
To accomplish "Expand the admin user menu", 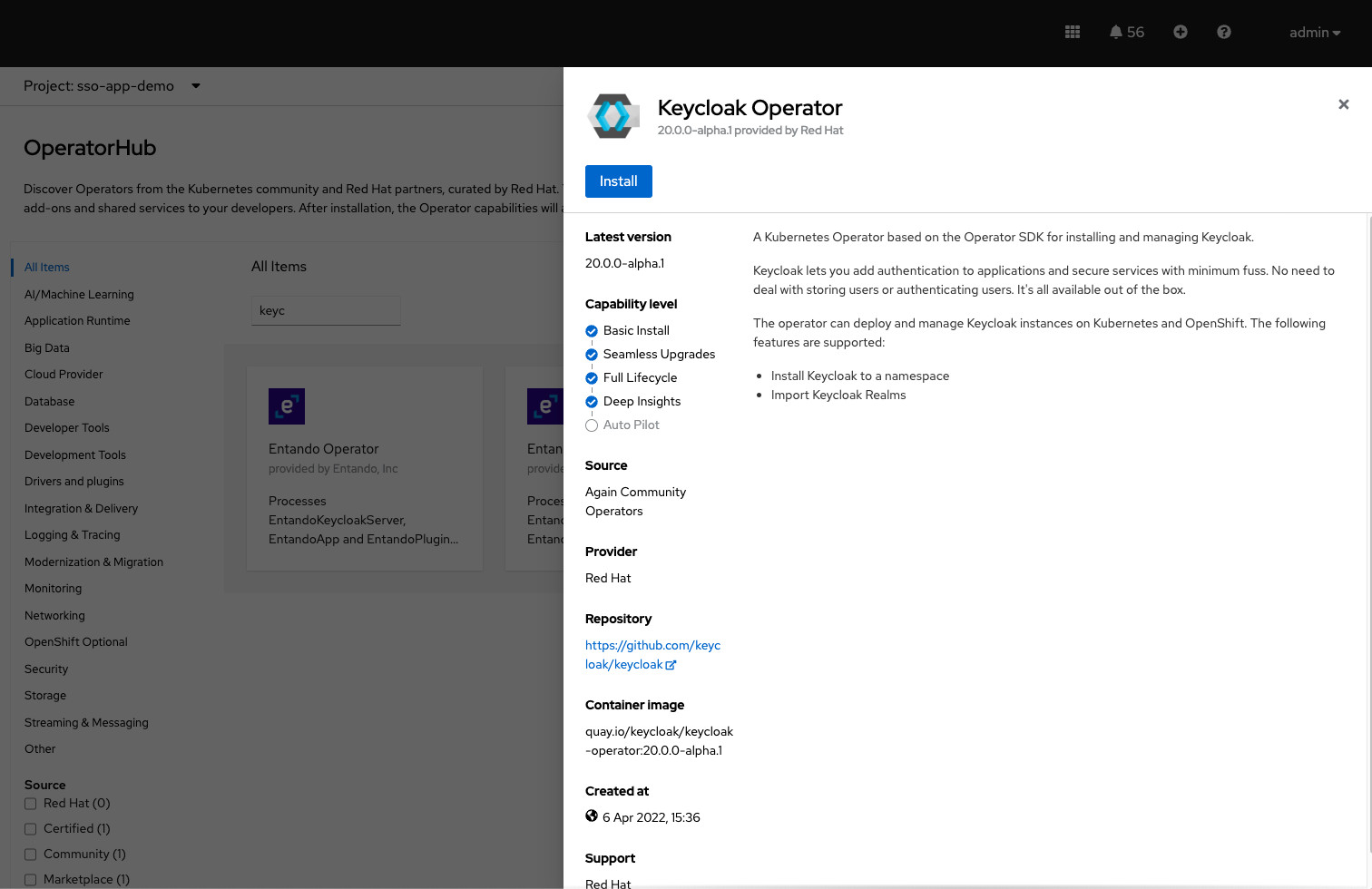I will [x=1314, y=32].
